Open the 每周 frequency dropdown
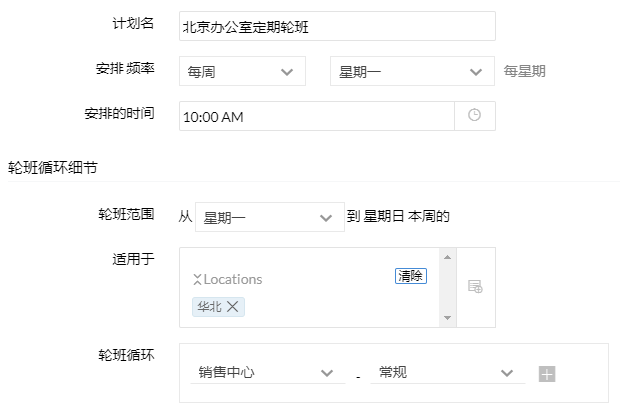The width and height of the screenshot is (620, 411). click(242, 72)
